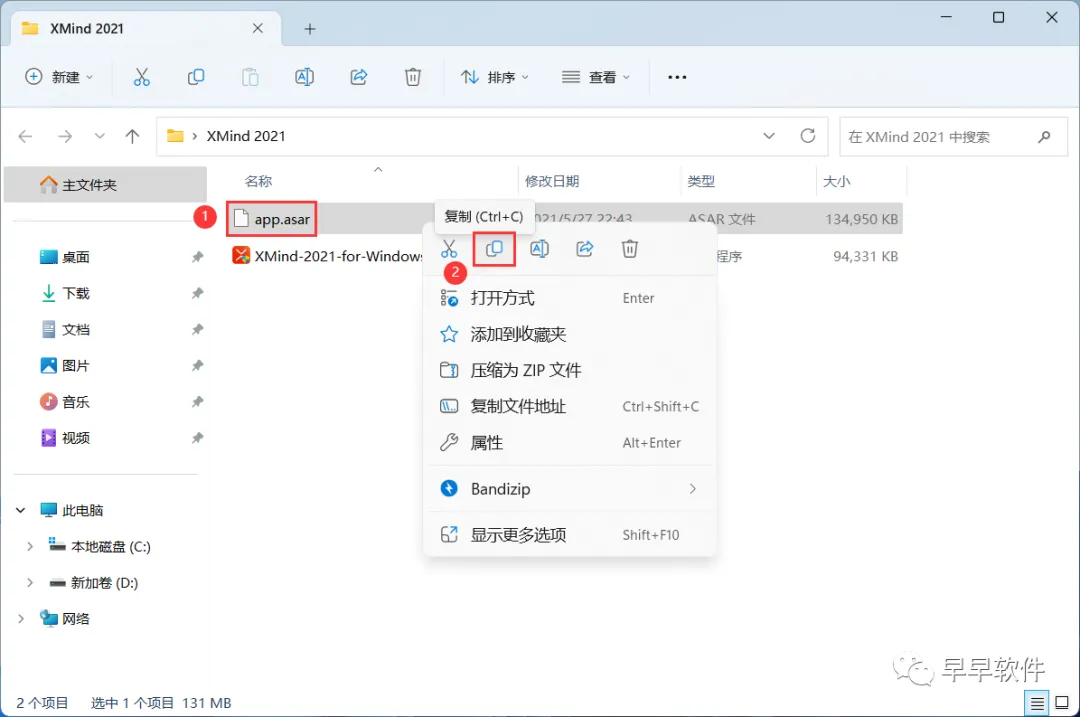
Task: Click the Copy icon in the context menu
Action: click(494, 249)
